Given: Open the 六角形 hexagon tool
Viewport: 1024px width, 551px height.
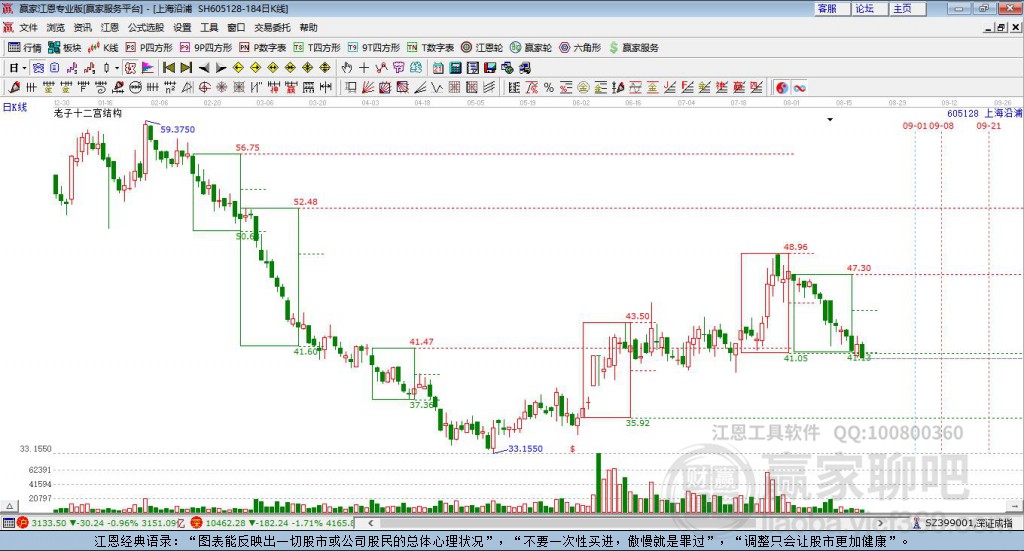Looking at the screenshot, I should [x=580, y=48].
